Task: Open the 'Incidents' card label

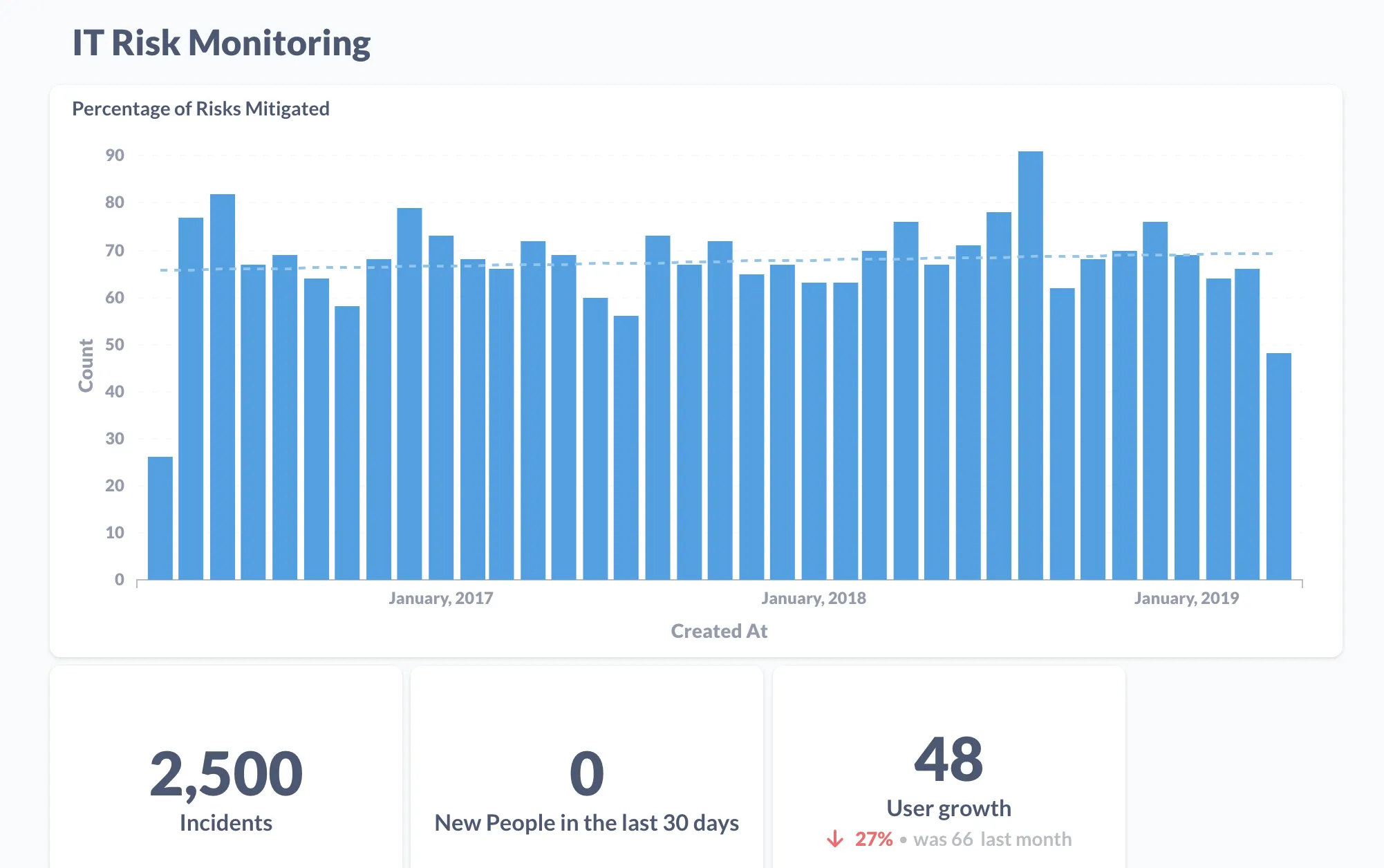Action: [226, 823]
